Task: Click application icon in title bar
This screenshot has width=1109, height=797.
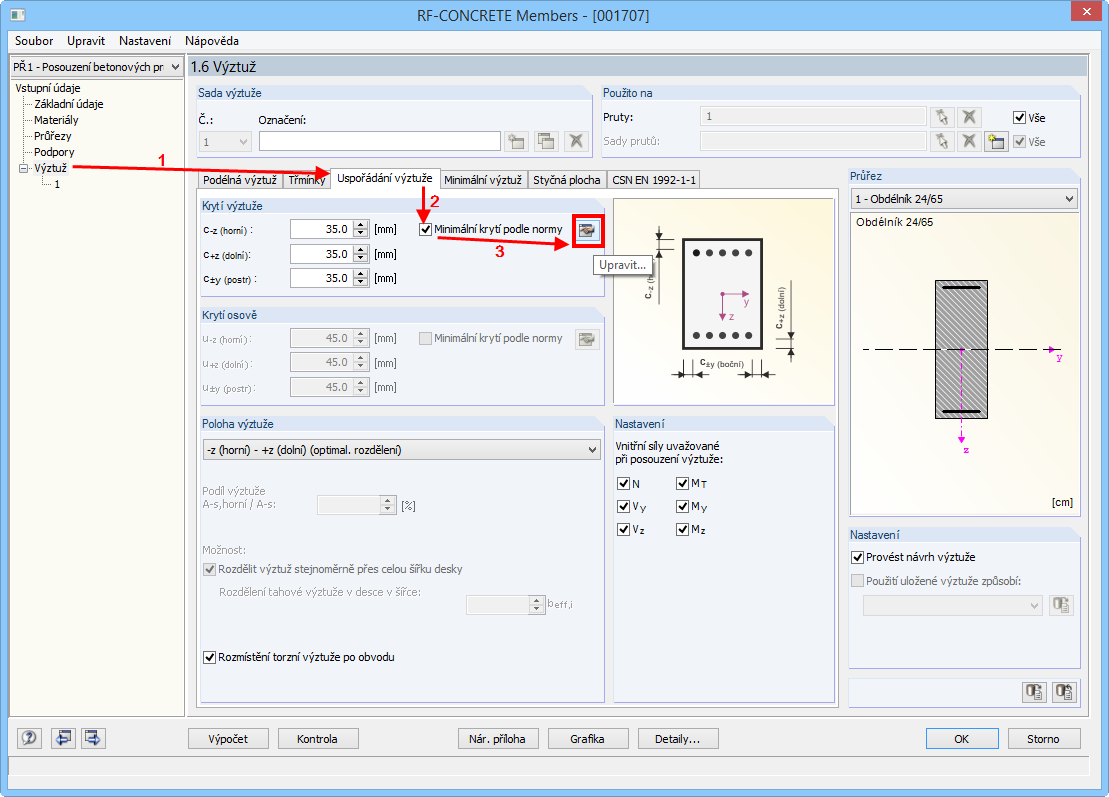Action: click(x=18, y=15)
